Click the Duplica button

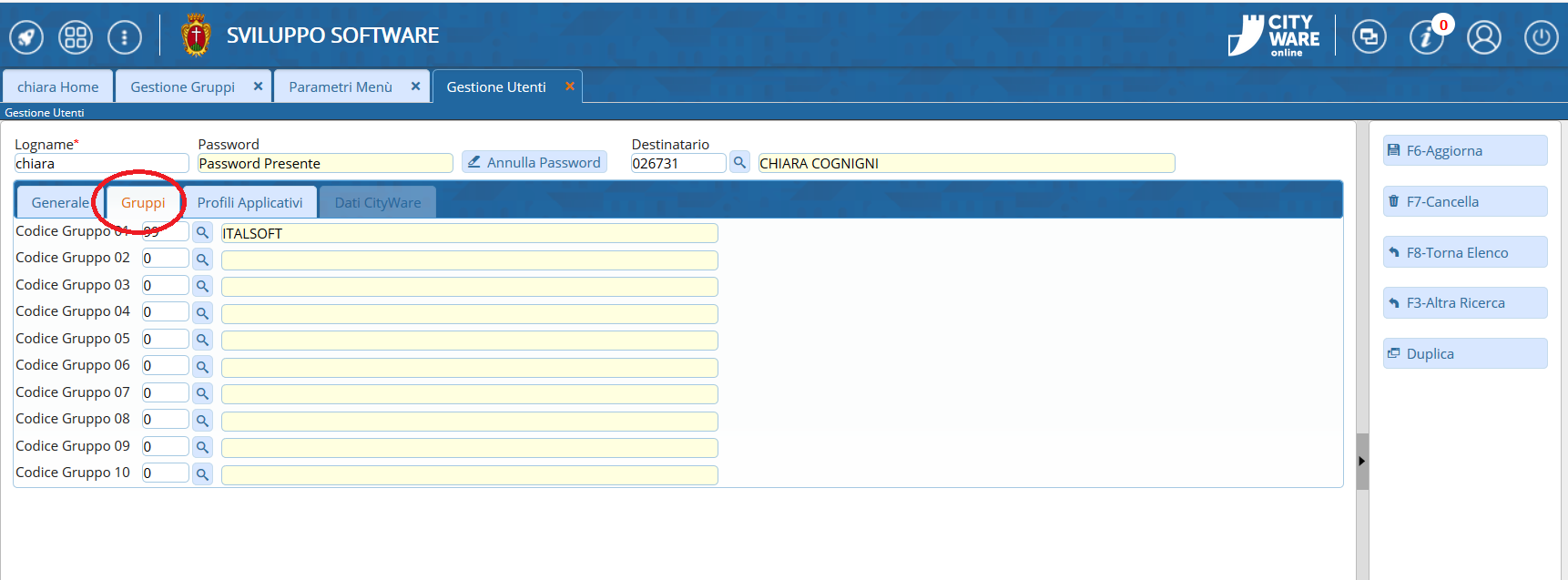tap(1464, 354)
